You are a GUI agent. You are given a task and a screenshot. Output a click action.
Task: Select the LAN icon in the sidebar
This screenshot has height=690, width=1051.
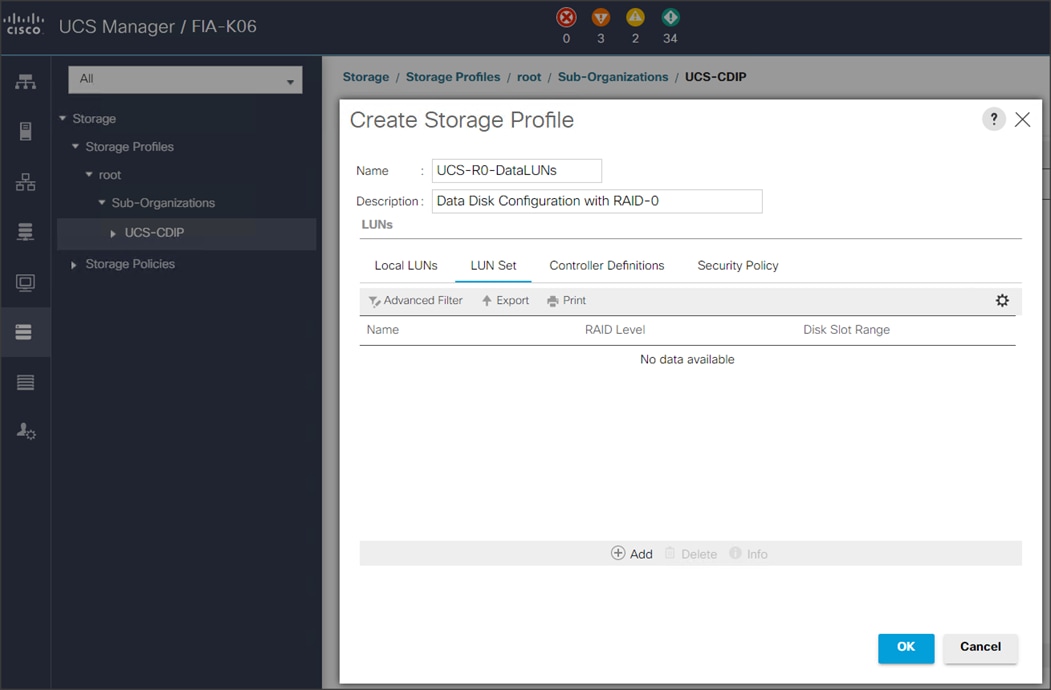click(25, 181)
